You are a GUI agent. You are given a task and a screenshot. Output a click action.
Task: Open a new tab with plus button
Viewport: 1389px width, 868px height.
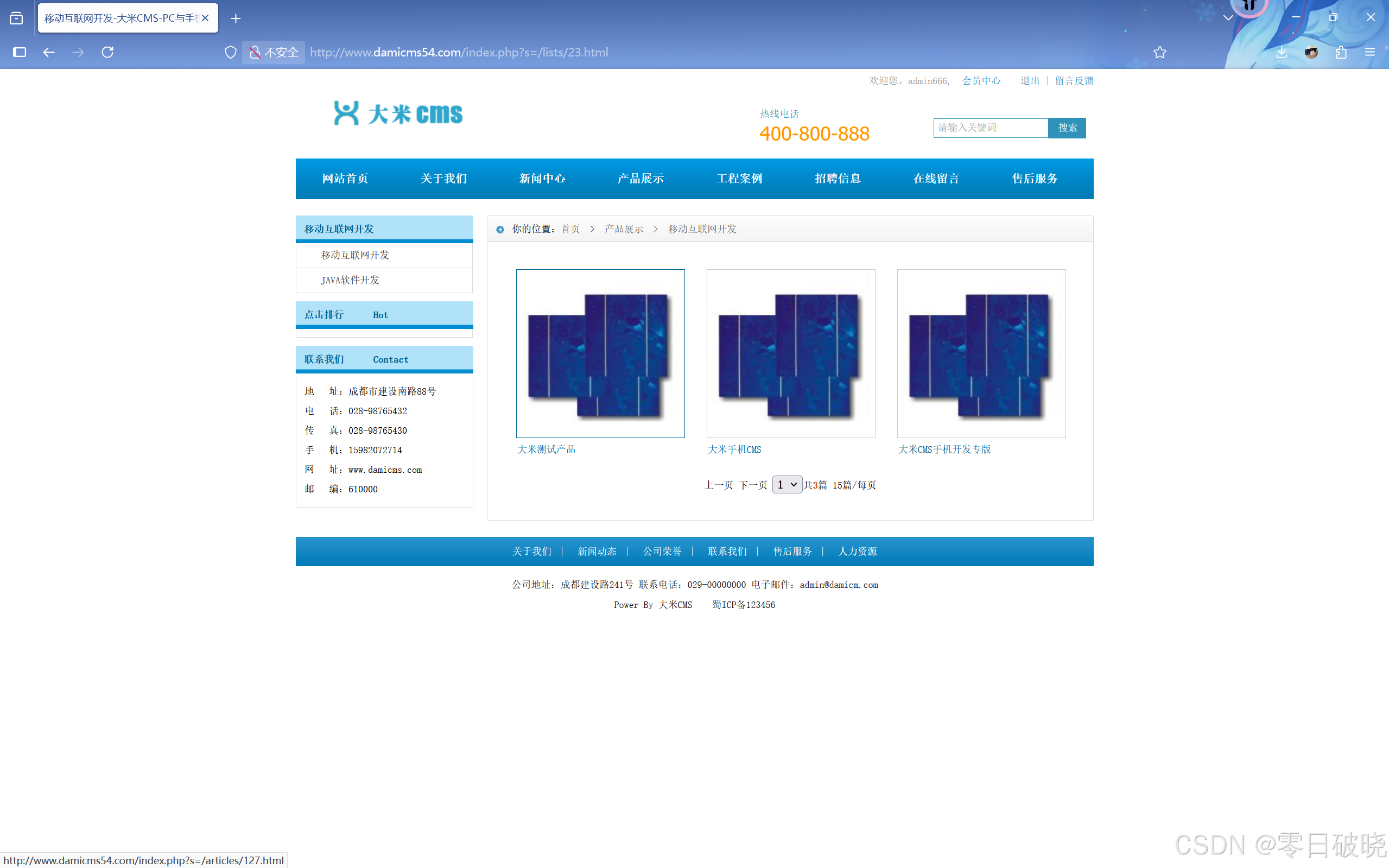click(236, 18)
